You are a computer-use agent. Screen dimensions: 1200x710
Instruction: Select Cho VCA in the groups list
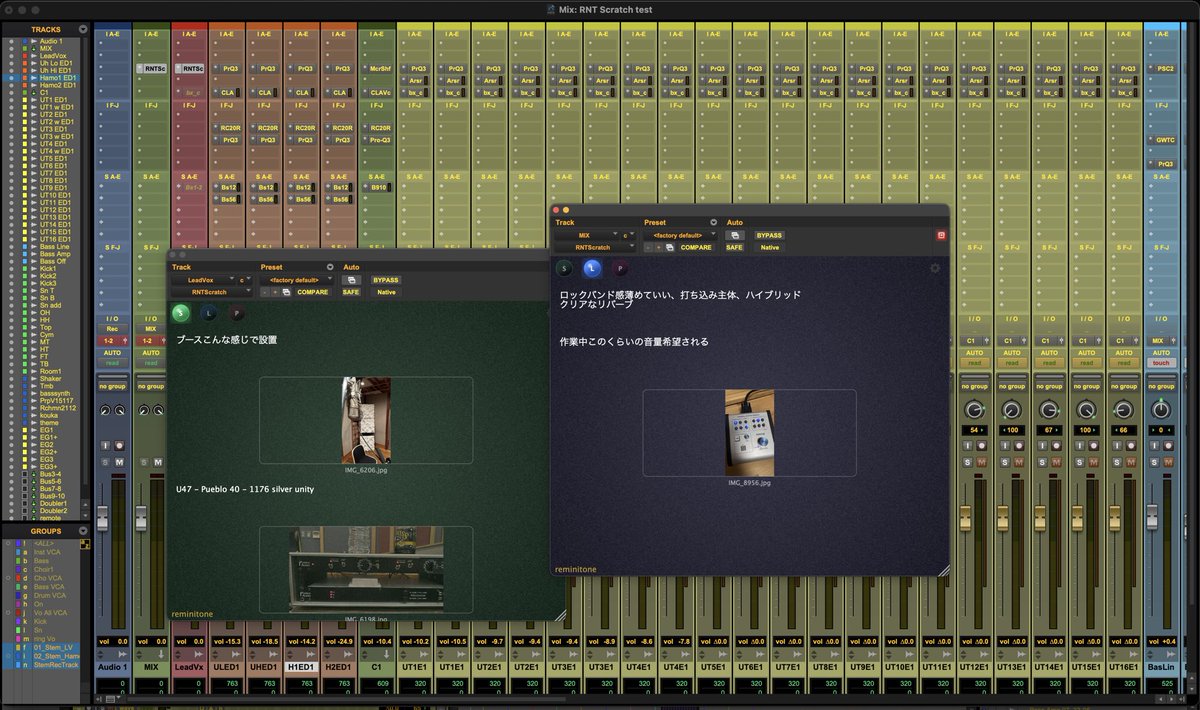[x=47, y=576]
